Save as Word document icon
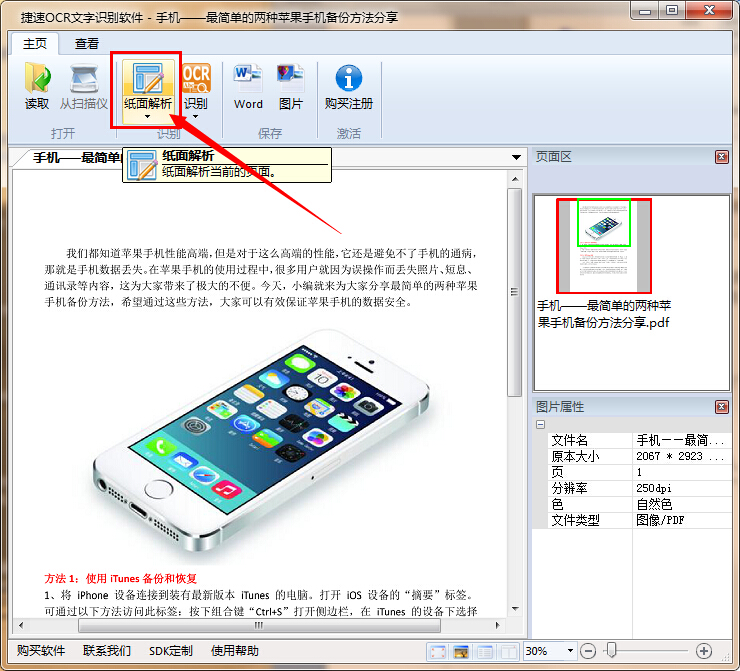The width and height of the screenshot is (740, 671). coord(248,78)
